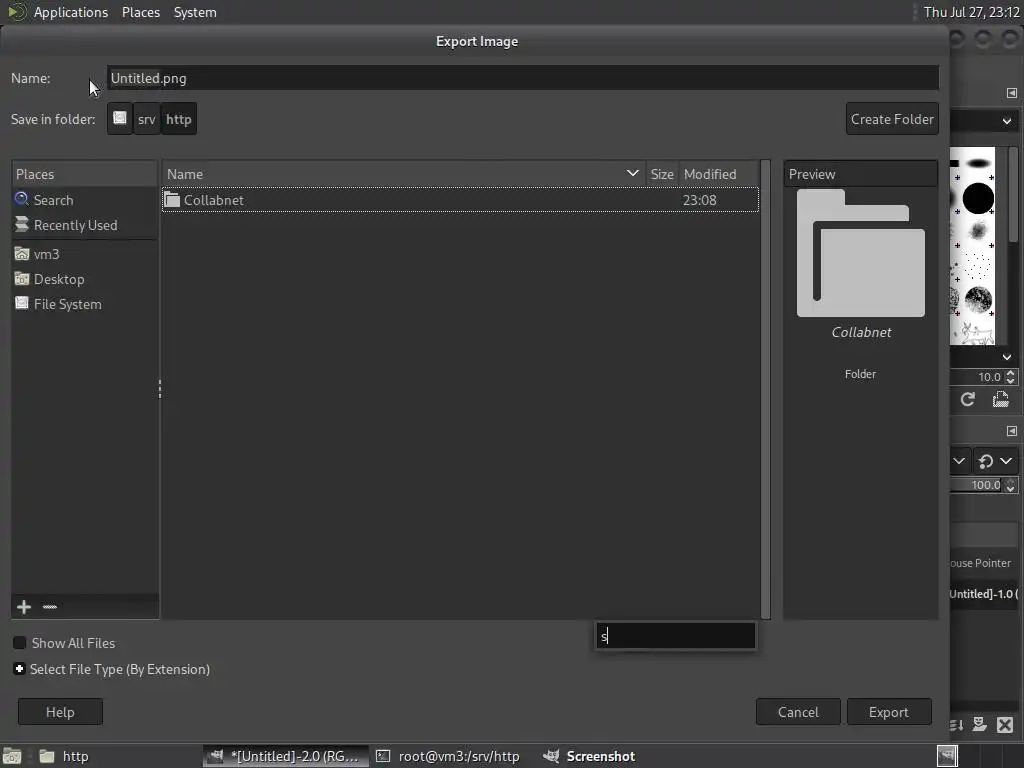Click the Untitled-1.0 image entry in GIMP dock
This screenshot has width=1024, height=768.
[x=984, y=594]
